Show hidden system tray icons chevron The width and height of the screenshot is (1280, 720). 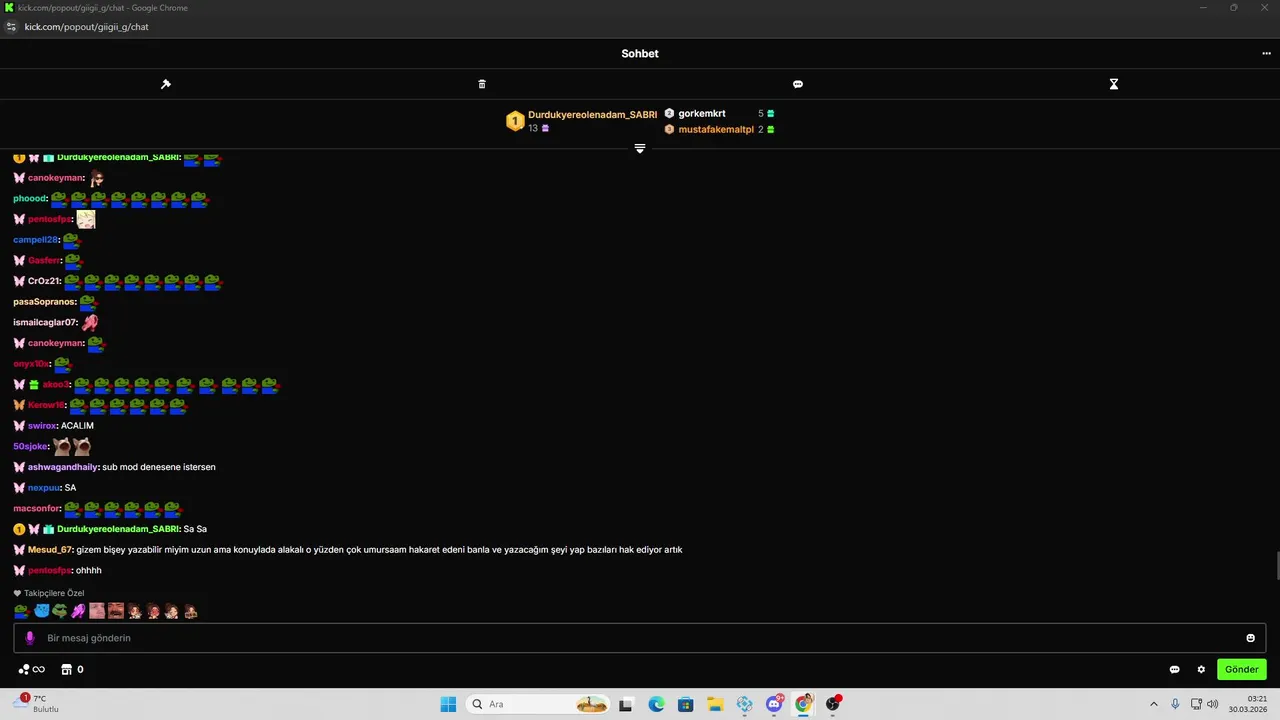click(1154, 704)
